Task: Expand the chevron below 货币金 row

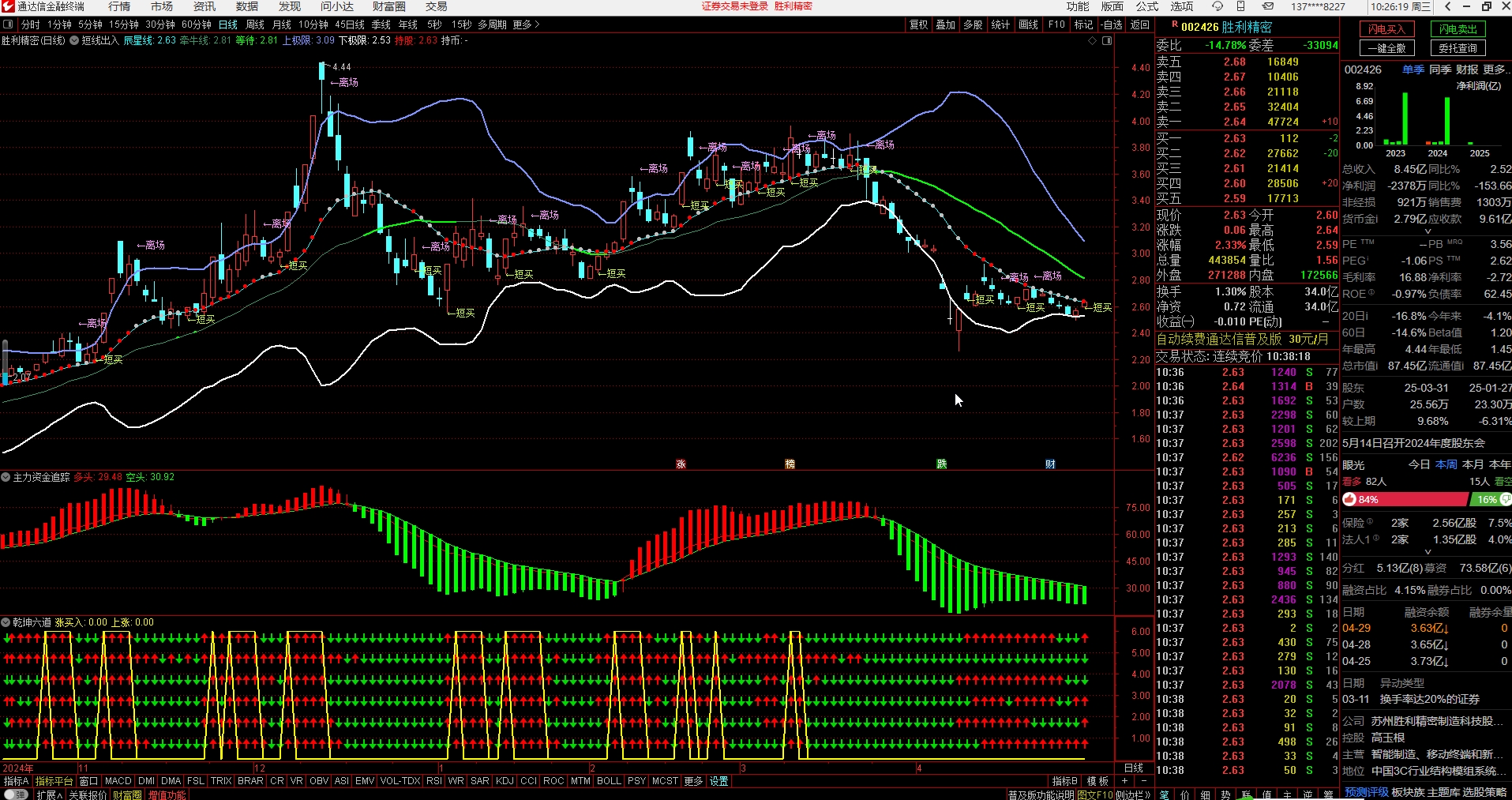Action: [1428, 231]
